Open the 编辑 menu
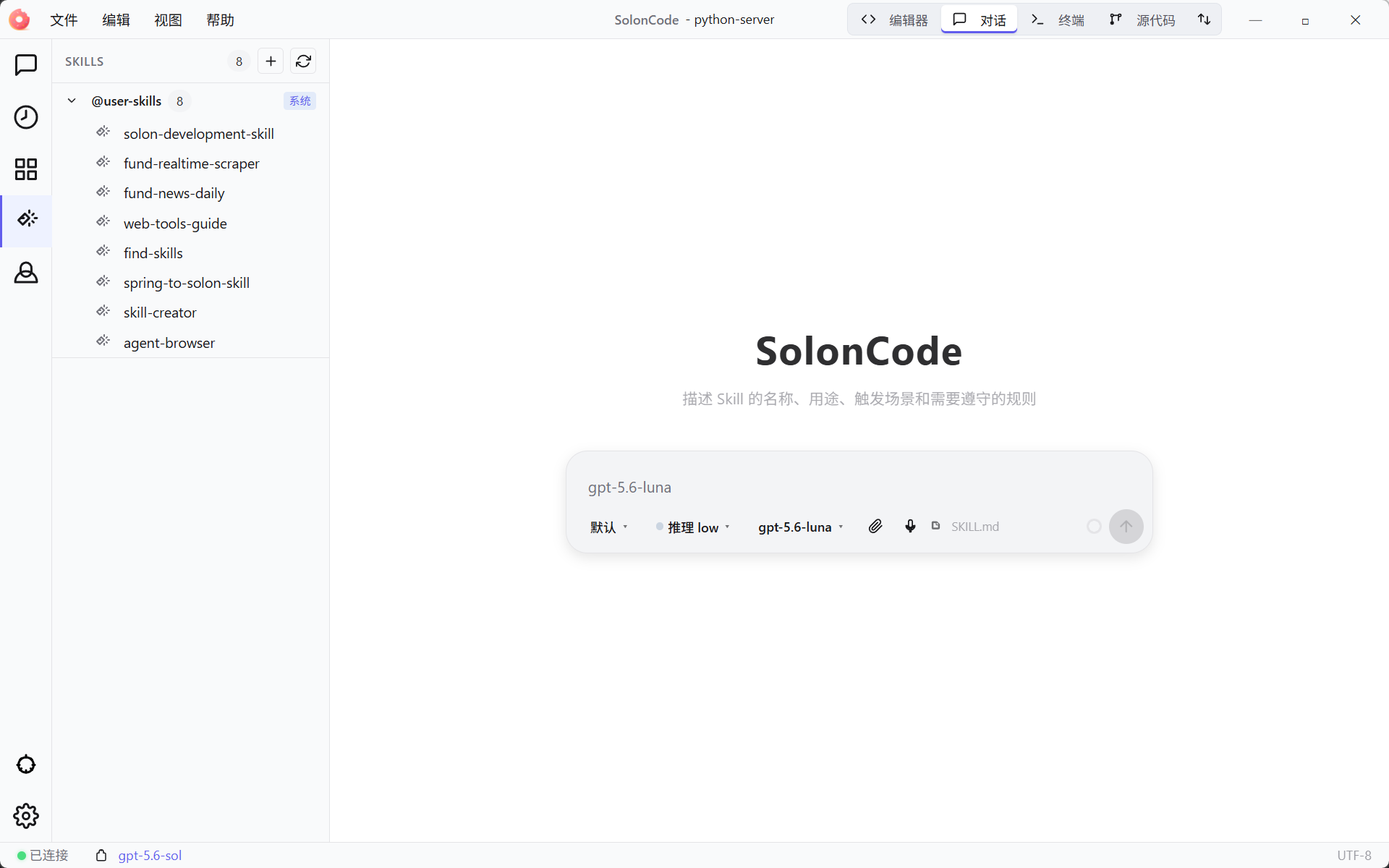 (x=116, y=20)
